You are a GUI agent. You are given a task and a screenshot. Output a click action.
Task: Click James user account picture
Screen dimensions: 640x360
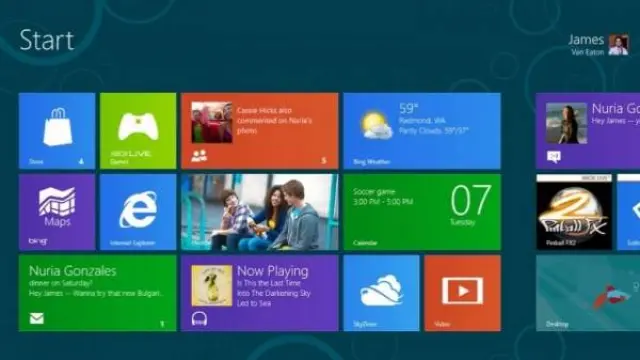(619, 44)
